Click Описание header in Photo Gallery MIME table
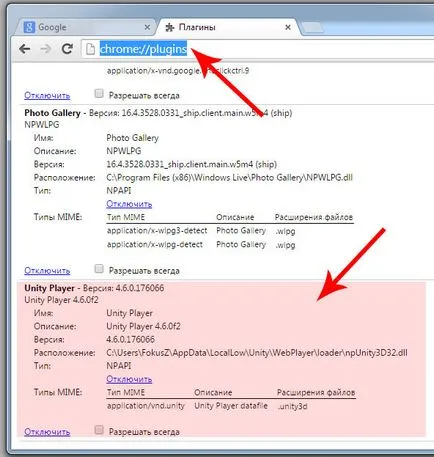The width and height of the screenshot is (434, 457). pos(235,217)
